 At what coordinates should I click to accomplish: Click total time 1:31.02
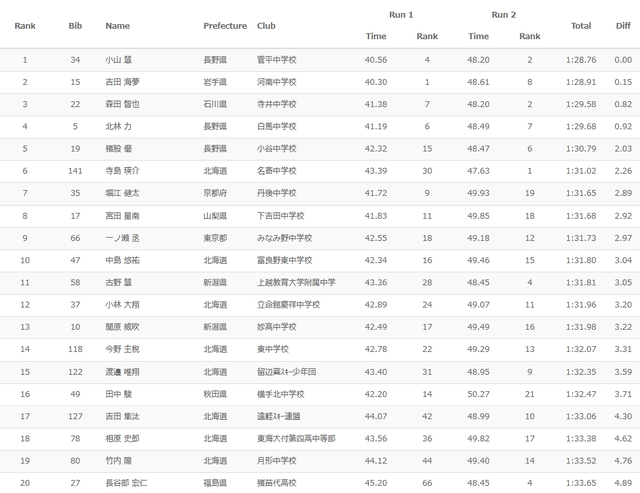pos(581,171)
